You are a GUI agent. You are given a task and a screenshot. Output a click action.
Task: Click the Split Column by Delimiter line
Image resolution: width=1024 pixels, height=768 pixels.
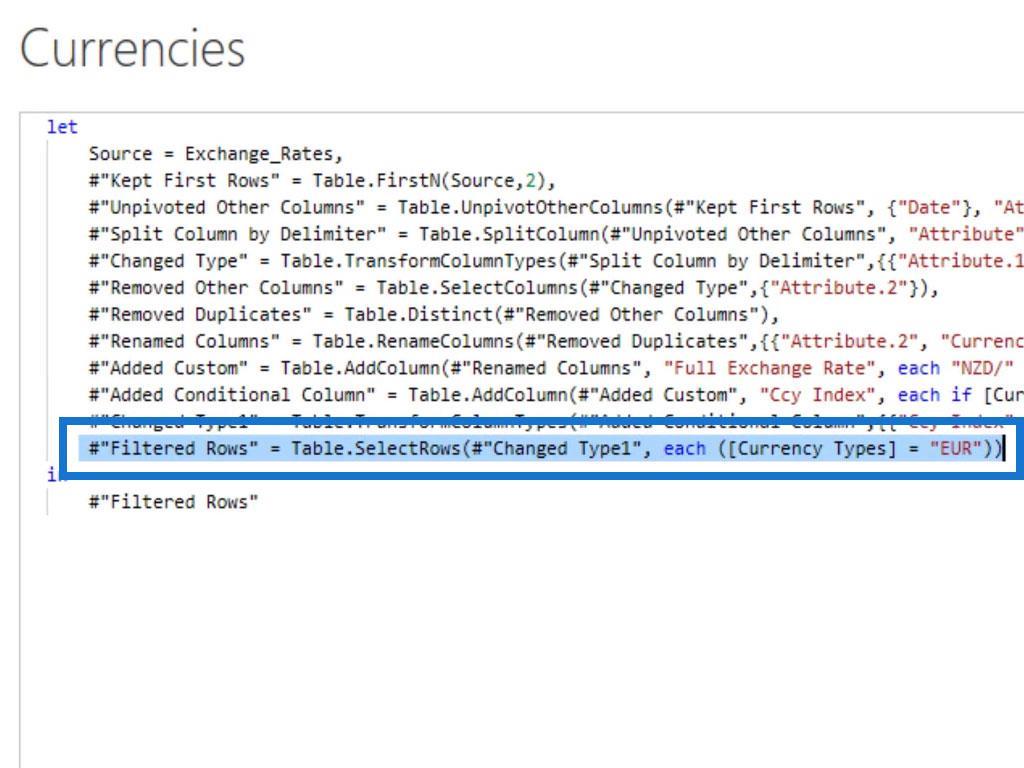556,234
